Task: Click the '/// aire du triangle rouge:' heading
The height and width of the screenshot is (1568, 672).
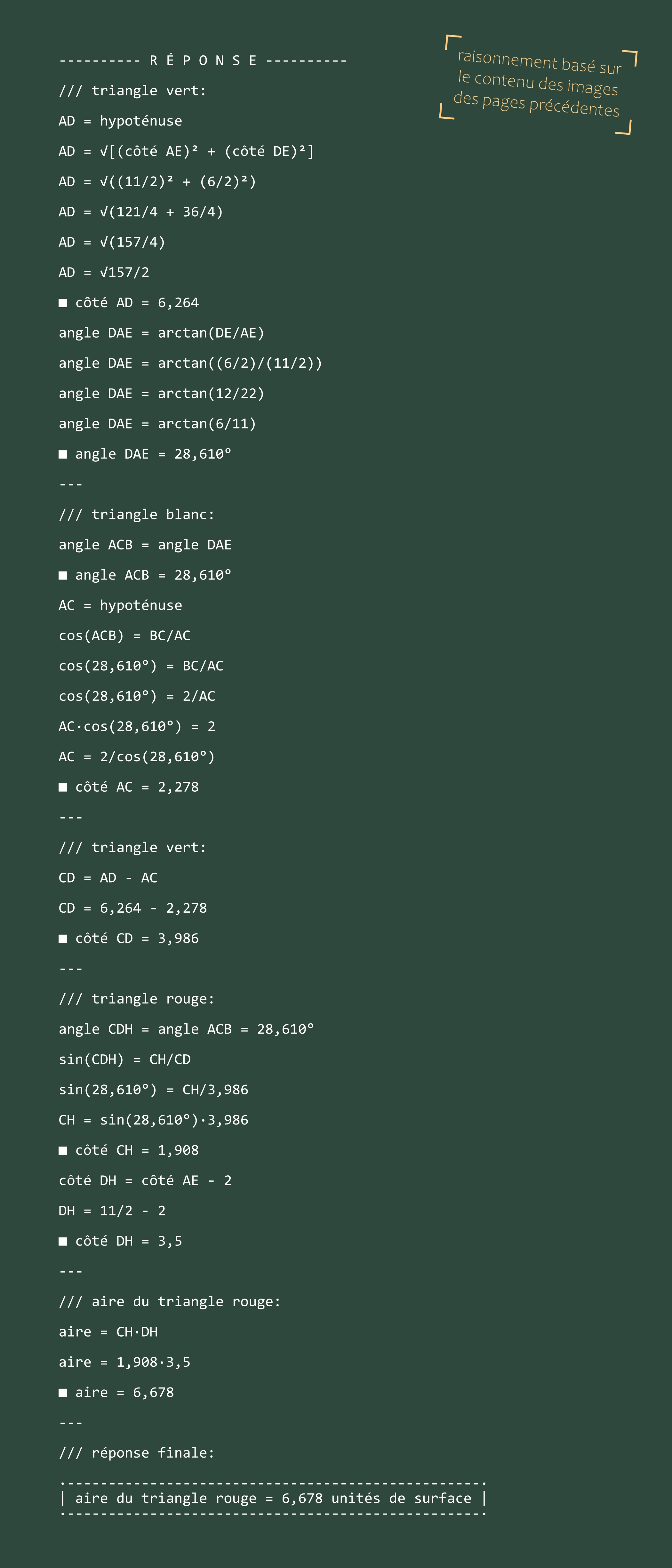Action: pyautogui.click(x=170, y=1301)
